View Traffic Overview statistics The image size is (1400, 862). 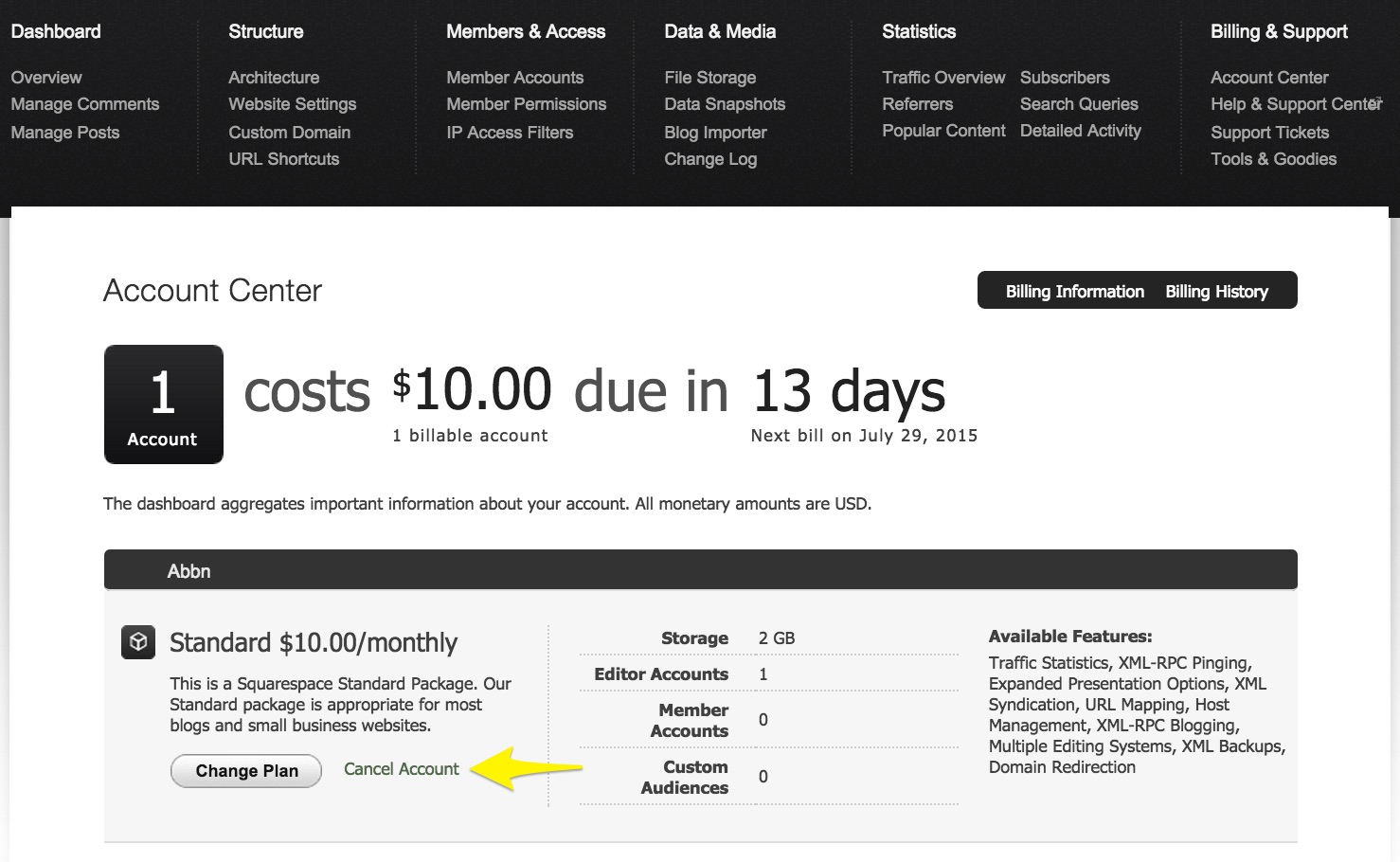(943, 78)
